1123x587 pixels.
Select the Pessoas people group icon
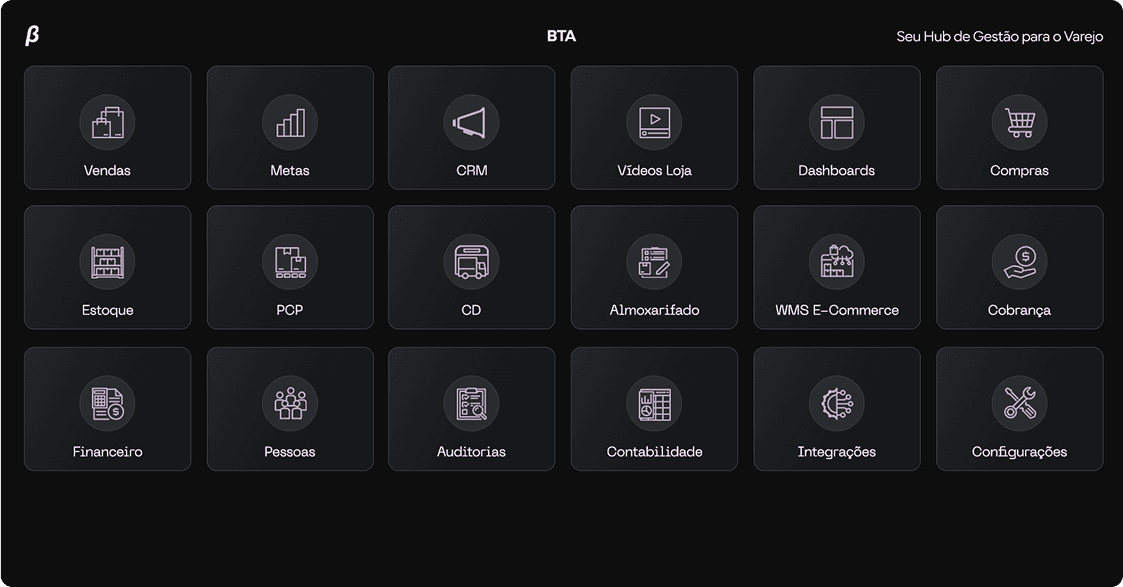(290, 404)
